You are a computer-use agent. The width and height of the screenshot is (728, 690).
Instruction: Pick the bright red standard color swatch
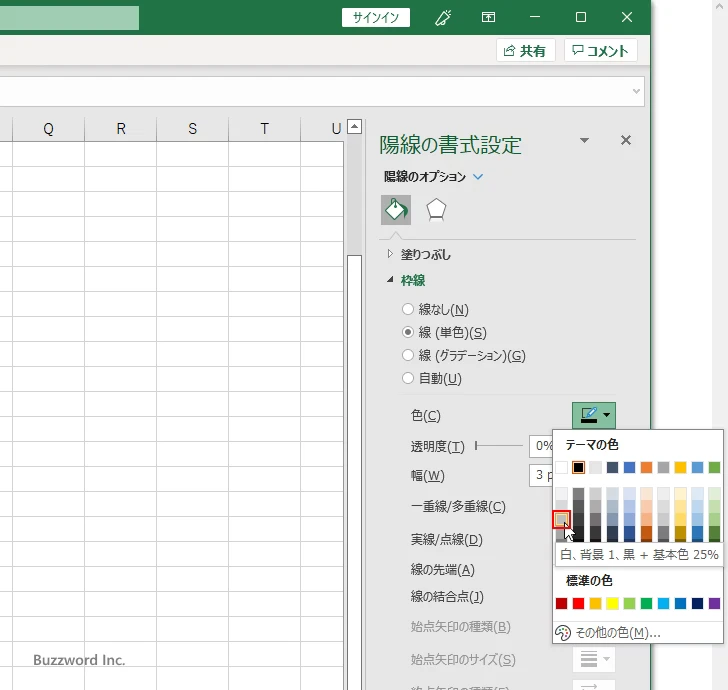pyautogui.click(x=578, y=603)
